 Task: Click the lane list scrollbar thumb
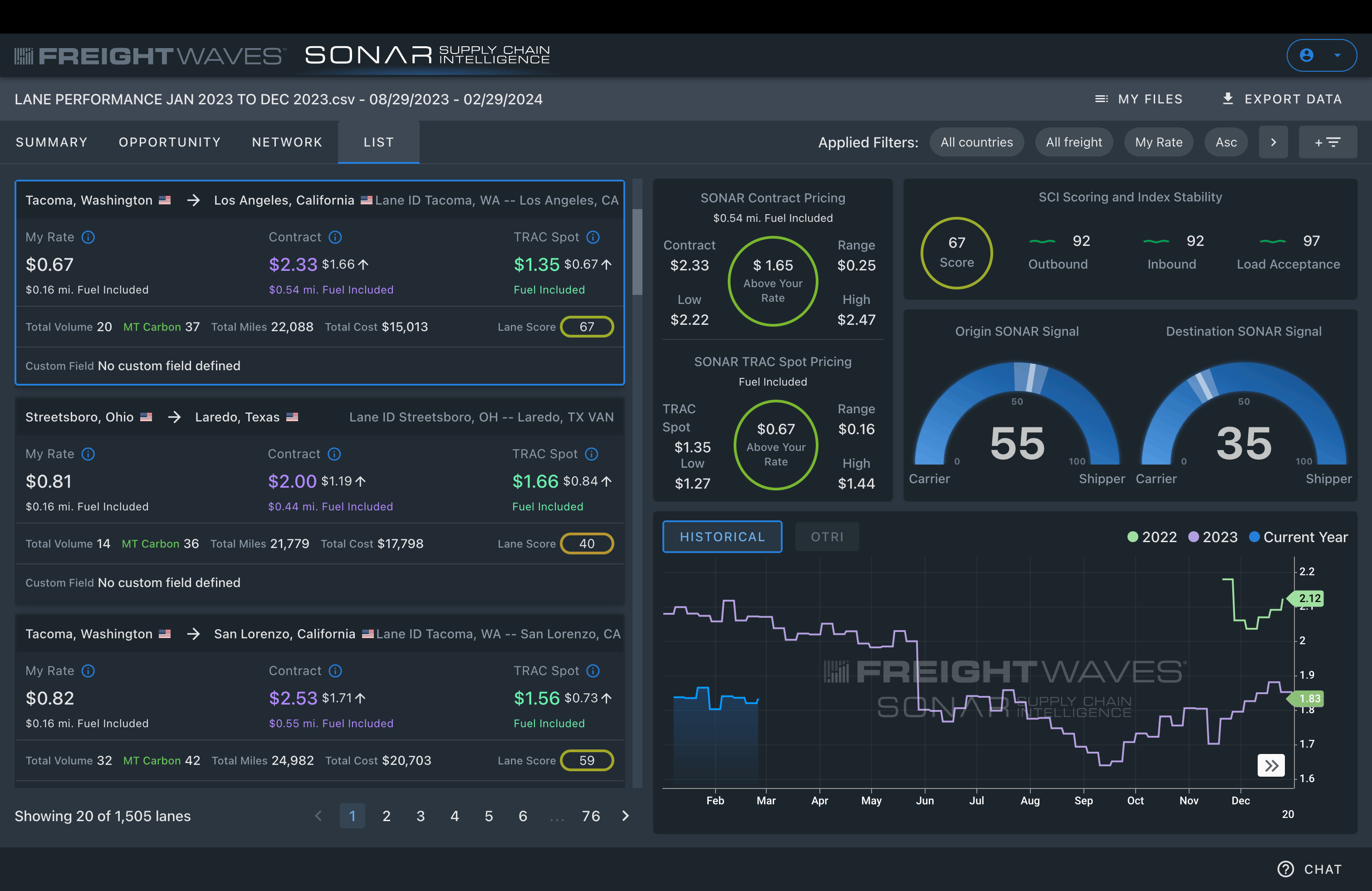[x=637, y=252]
